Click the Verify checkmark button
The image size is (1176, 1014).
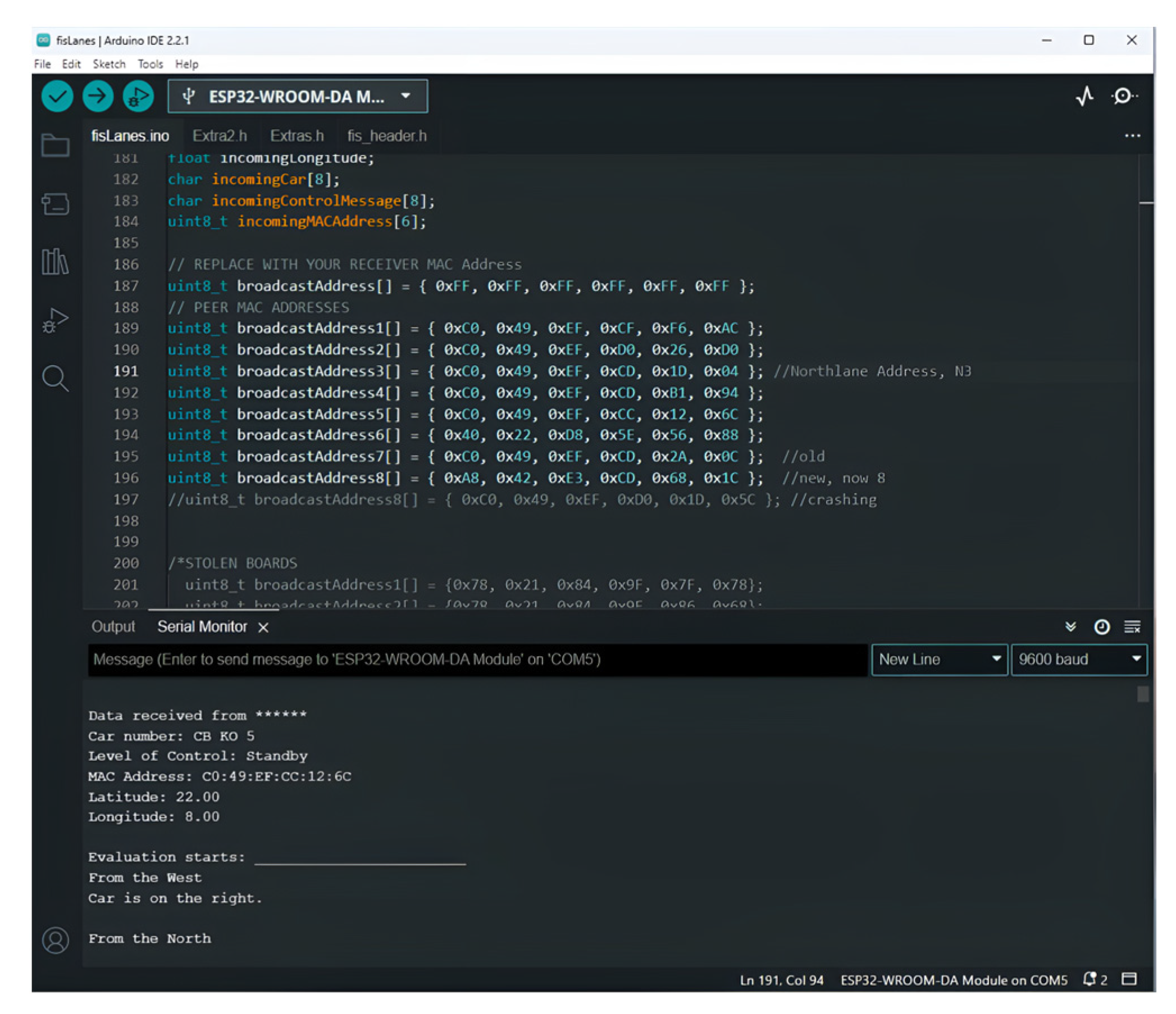coord(57,97)
